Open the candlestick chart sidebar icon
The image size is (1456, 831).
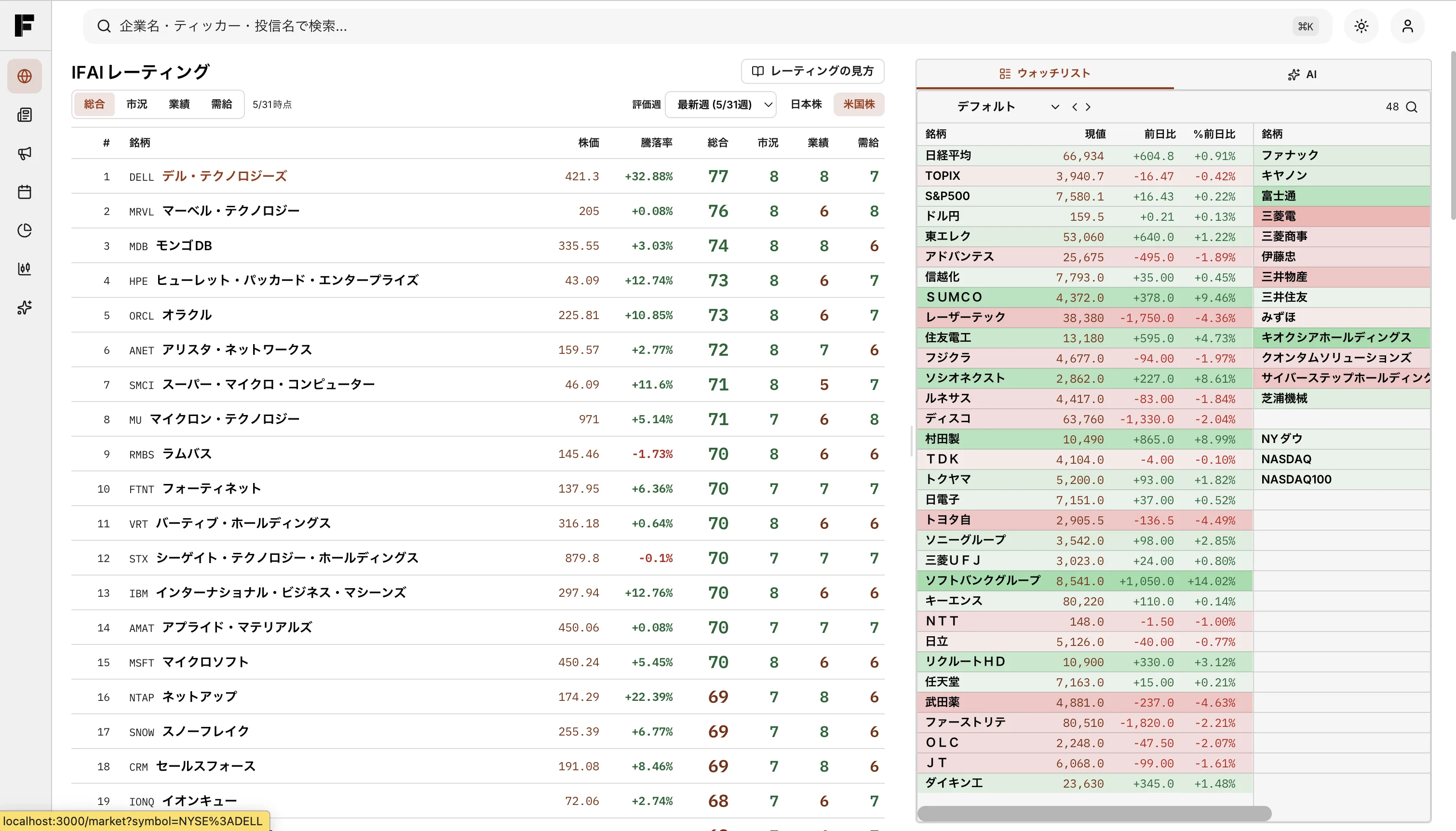coord(25,269)
